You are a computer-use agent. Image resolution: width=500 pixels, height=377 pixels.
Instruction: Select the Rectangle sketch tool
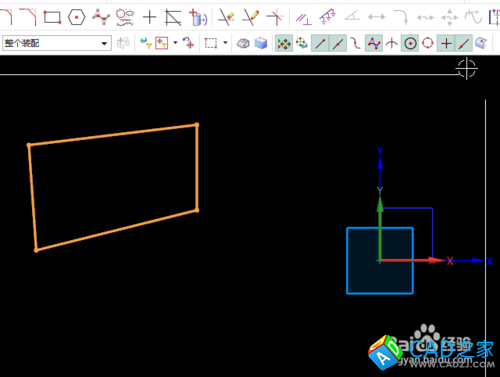(x=52, y=17)
